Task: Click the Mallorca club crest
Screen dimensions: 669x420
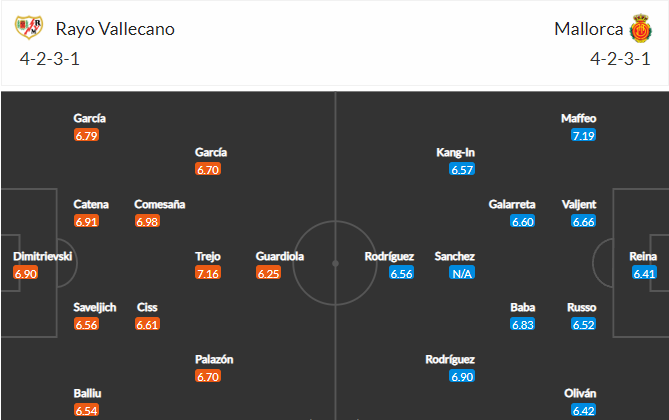Action: pos(640,29)
